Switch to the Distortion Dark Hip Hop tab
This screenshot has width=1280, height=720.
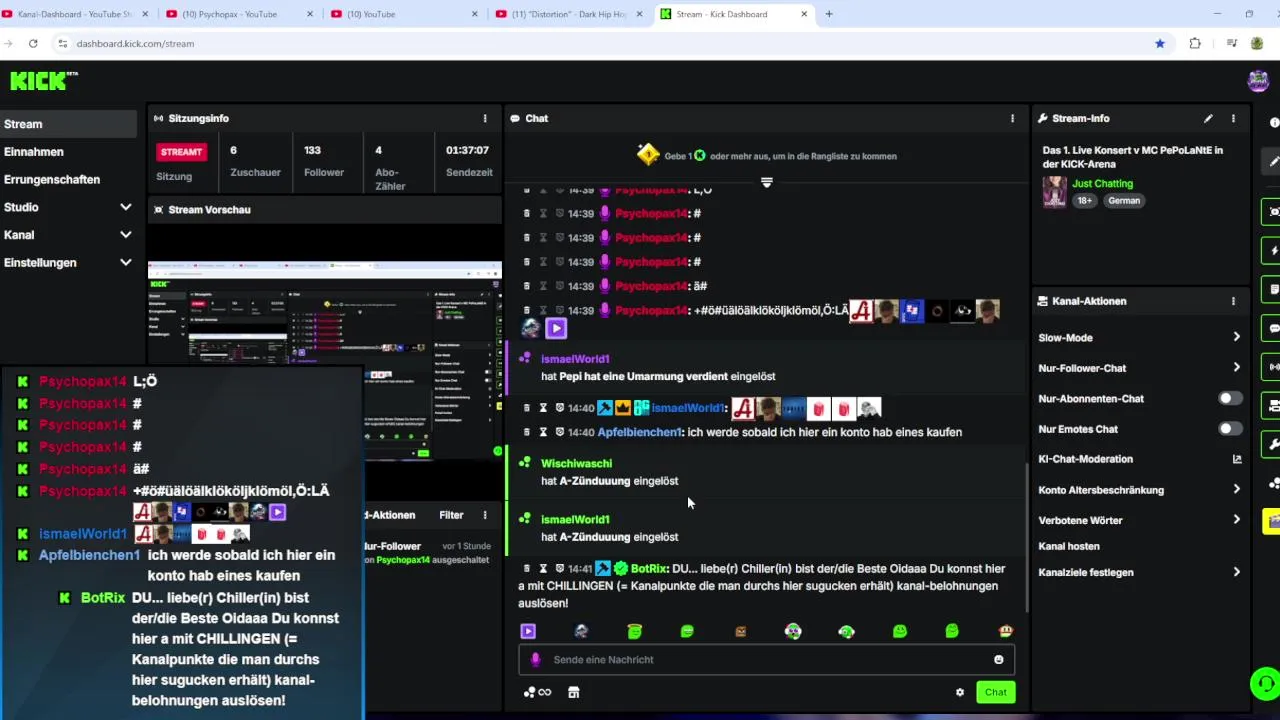click(x=570, y=14)
